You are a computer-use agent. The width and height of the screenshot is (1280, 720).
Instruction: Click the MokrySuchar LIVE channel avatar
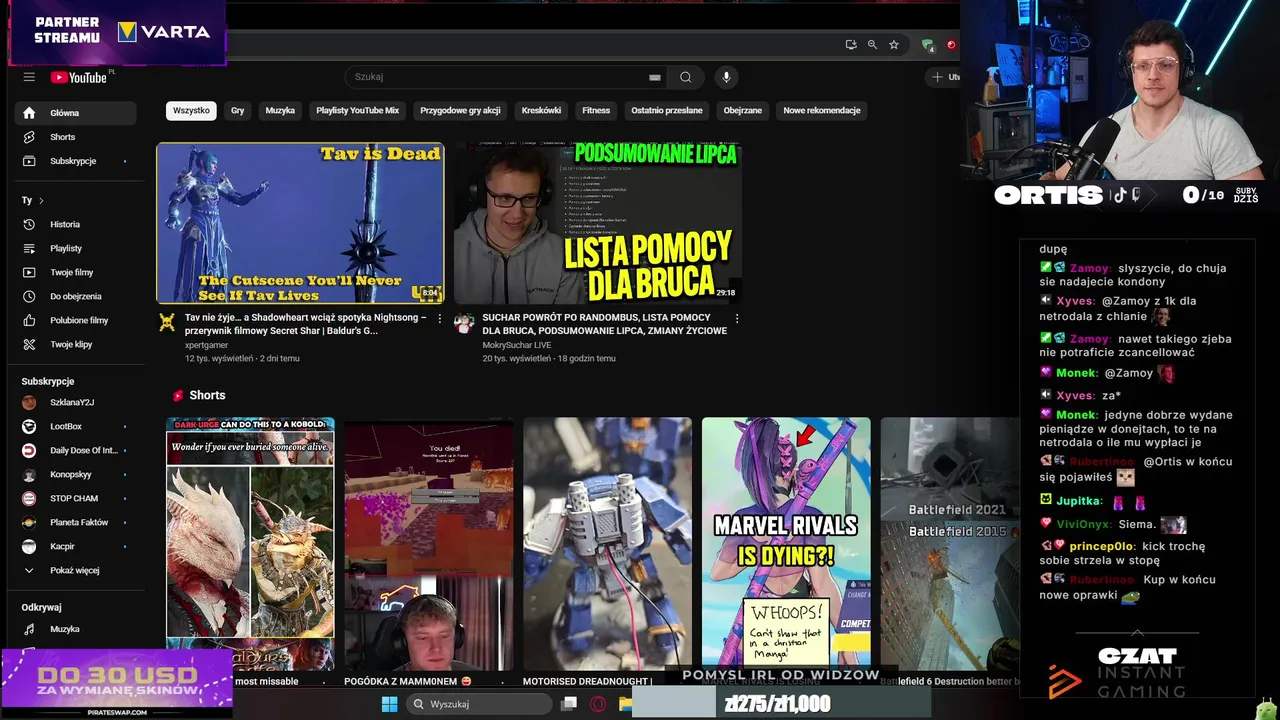(464, 323)
